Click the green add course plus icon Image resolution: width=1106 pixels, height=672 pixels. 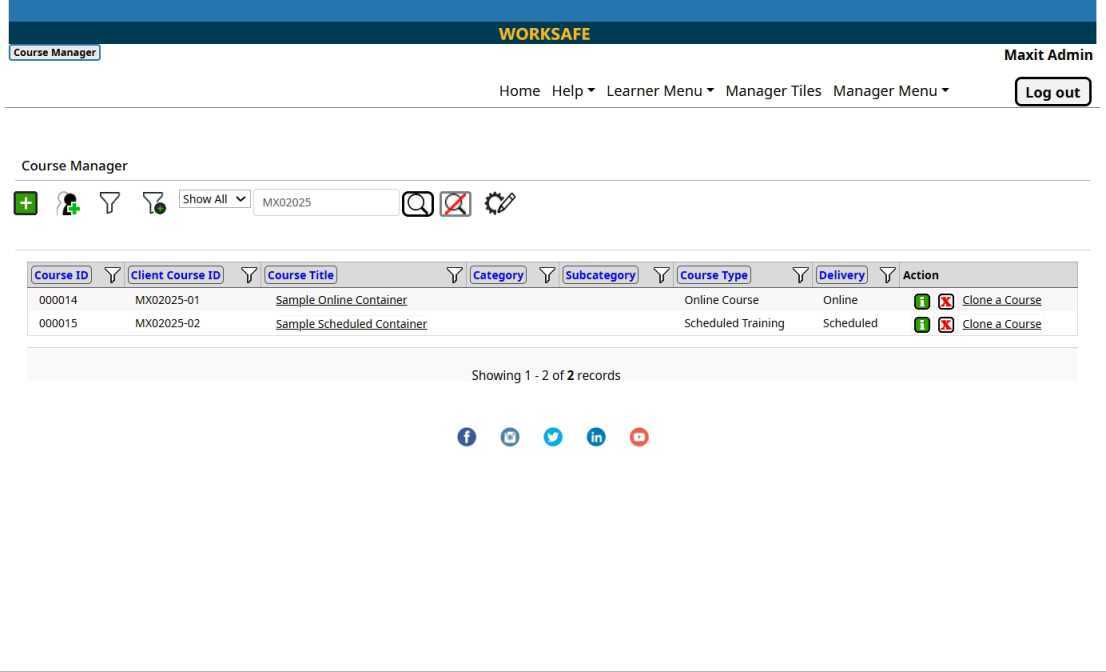24,203
